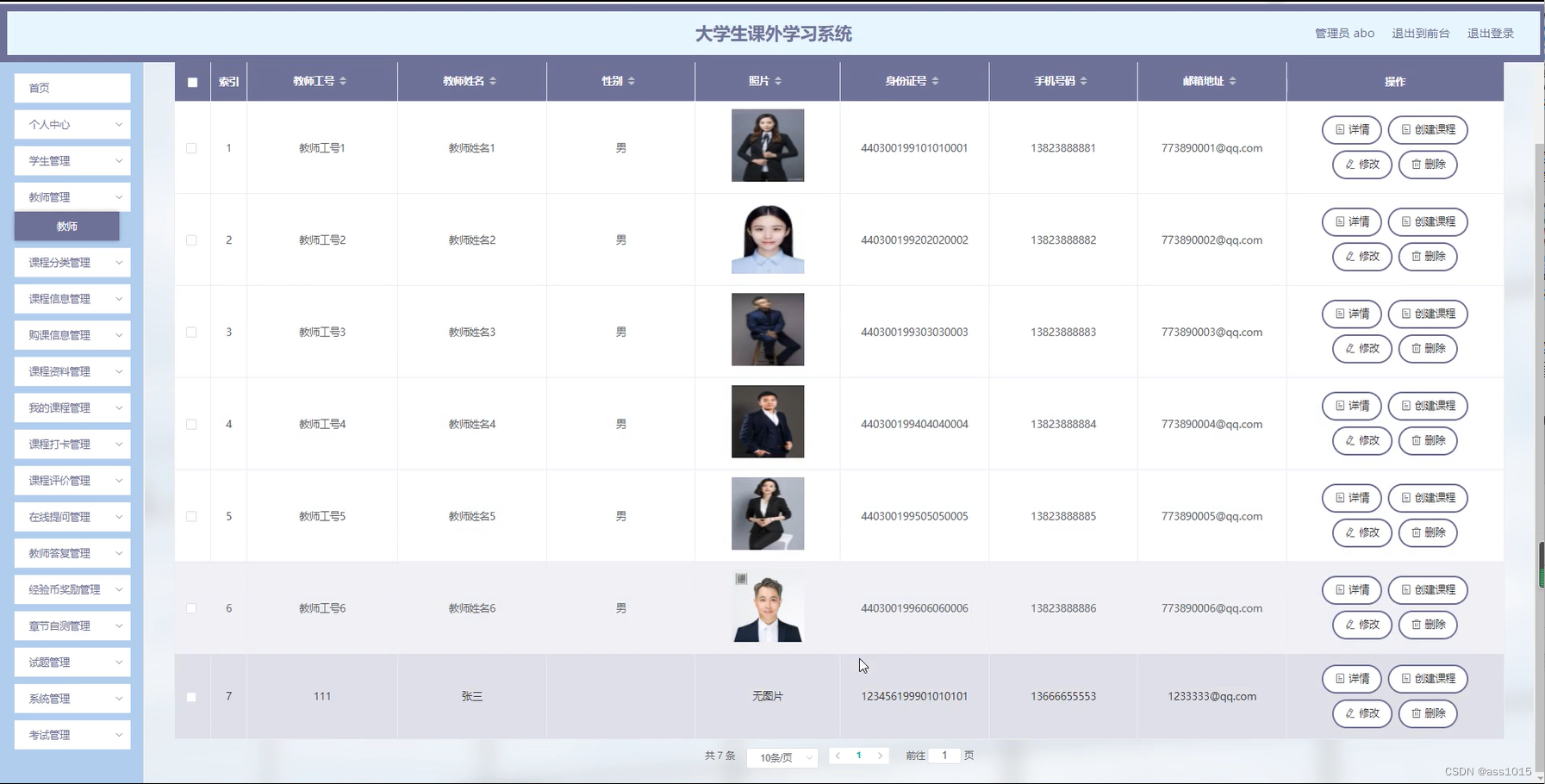Expand the 个人中心 sidebar menu
Screen dimensions: 1545x784
72,124
